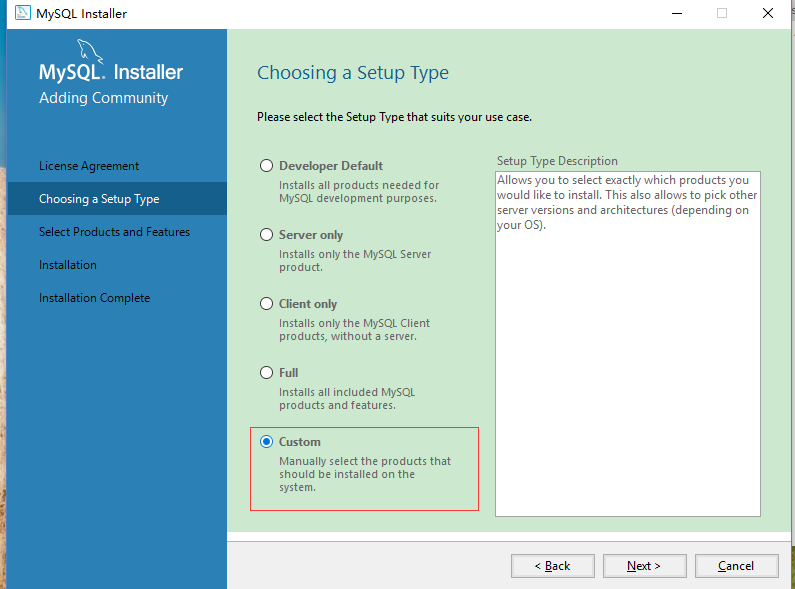Click the 'Choosing a Setup Type' heading

pos(353,73)
